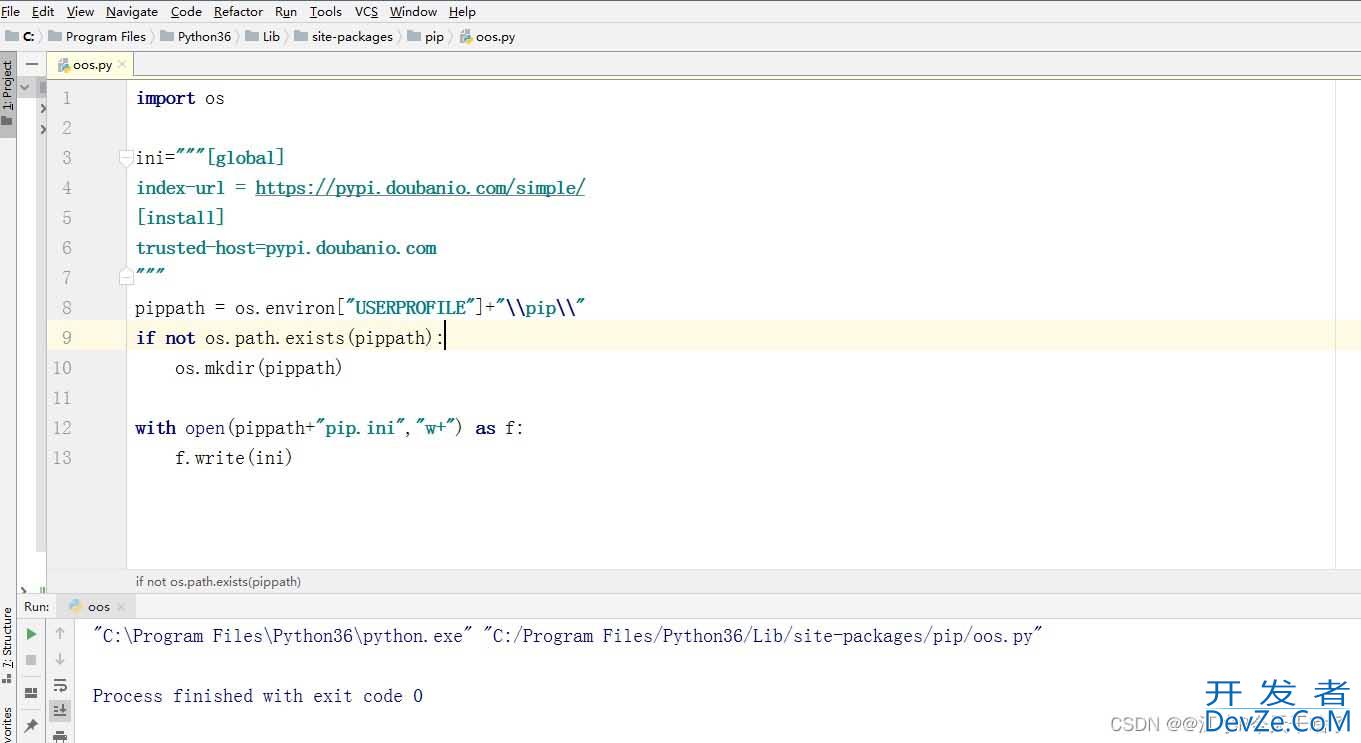Rerun the oos script with green play icon
This screenshot has width=1361, height=743.
coord(31,633)
